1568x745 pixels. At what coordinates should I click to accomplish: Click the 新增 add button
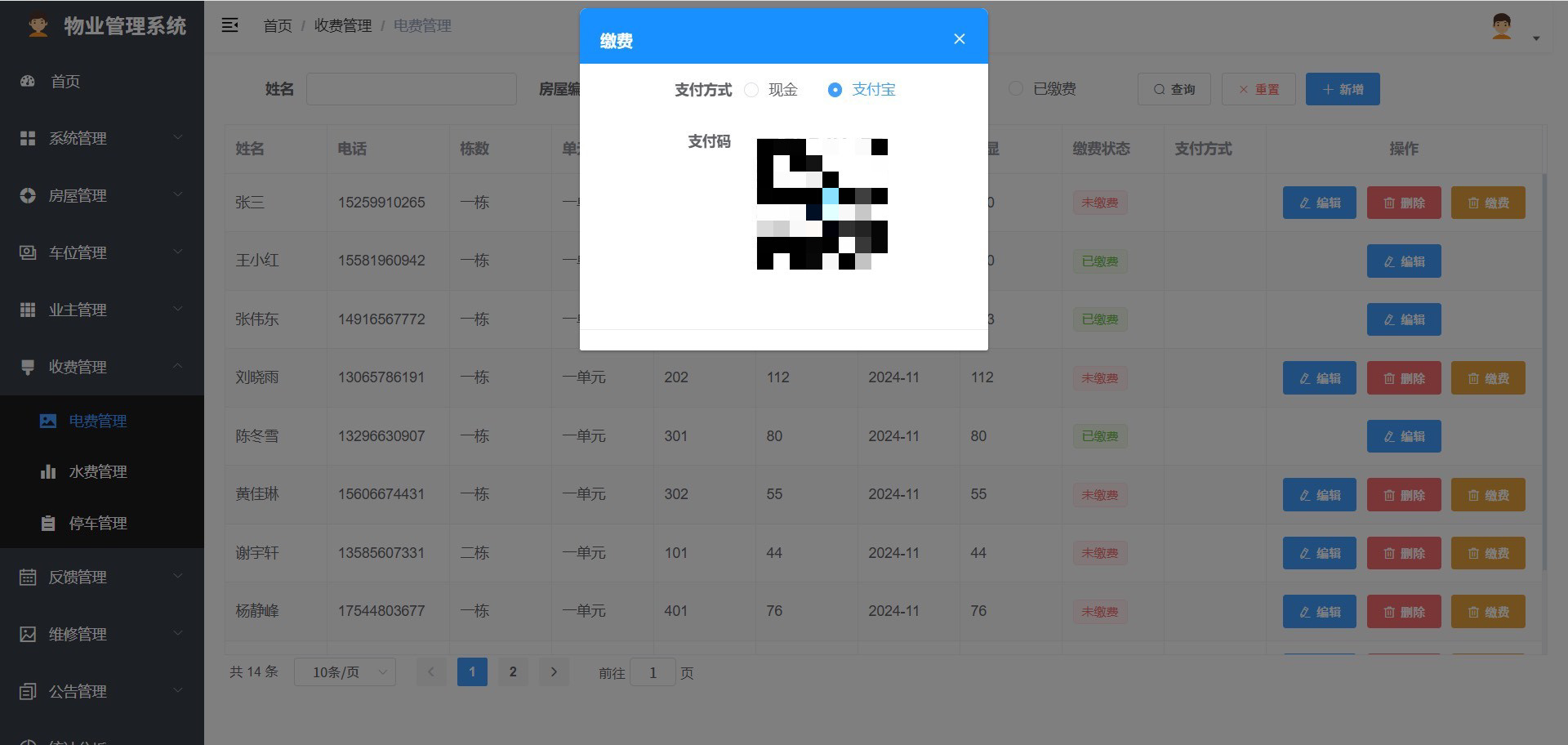[1343, 89]
